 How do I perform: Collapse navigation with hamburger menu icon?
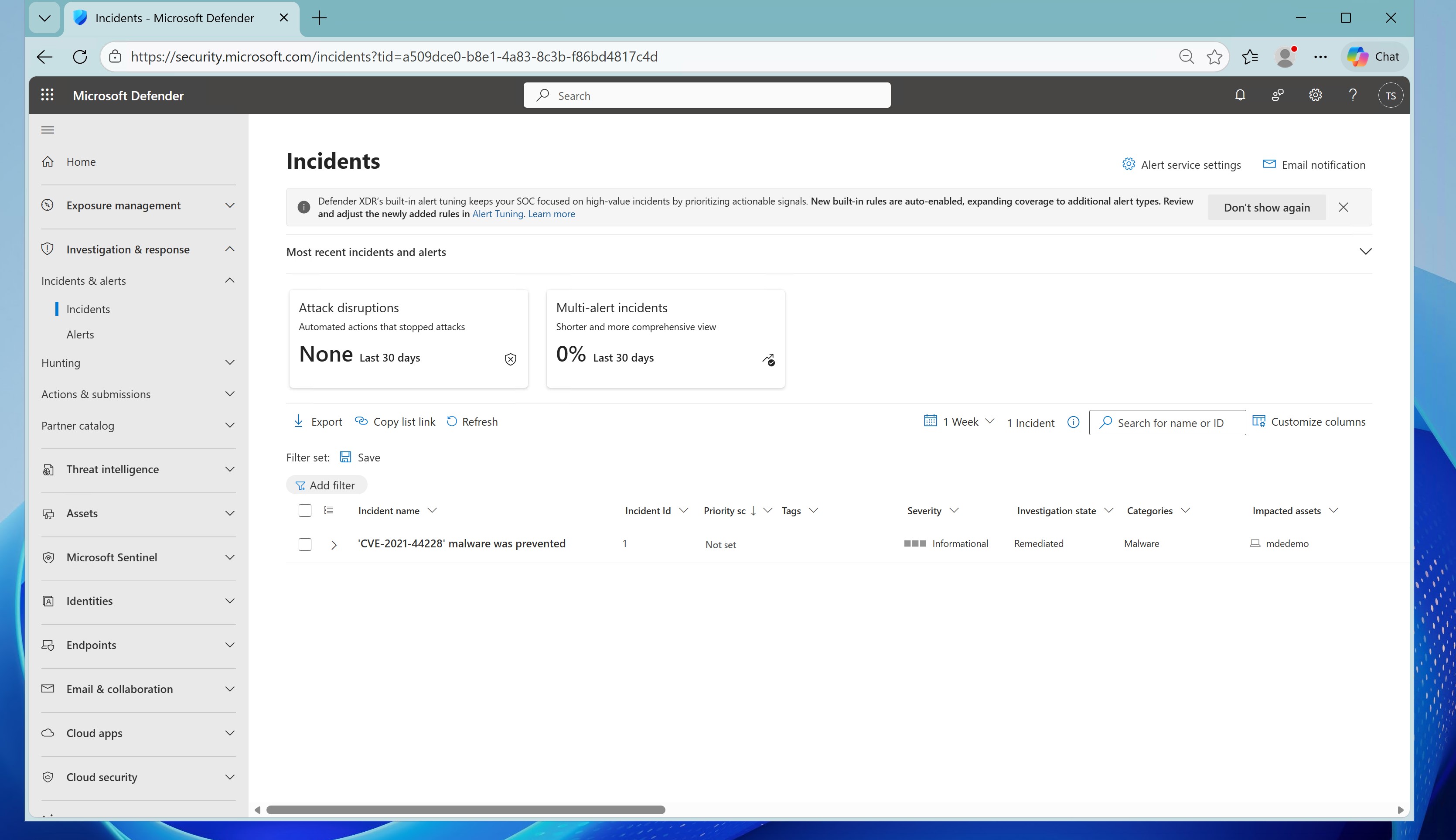click(48, 130)
